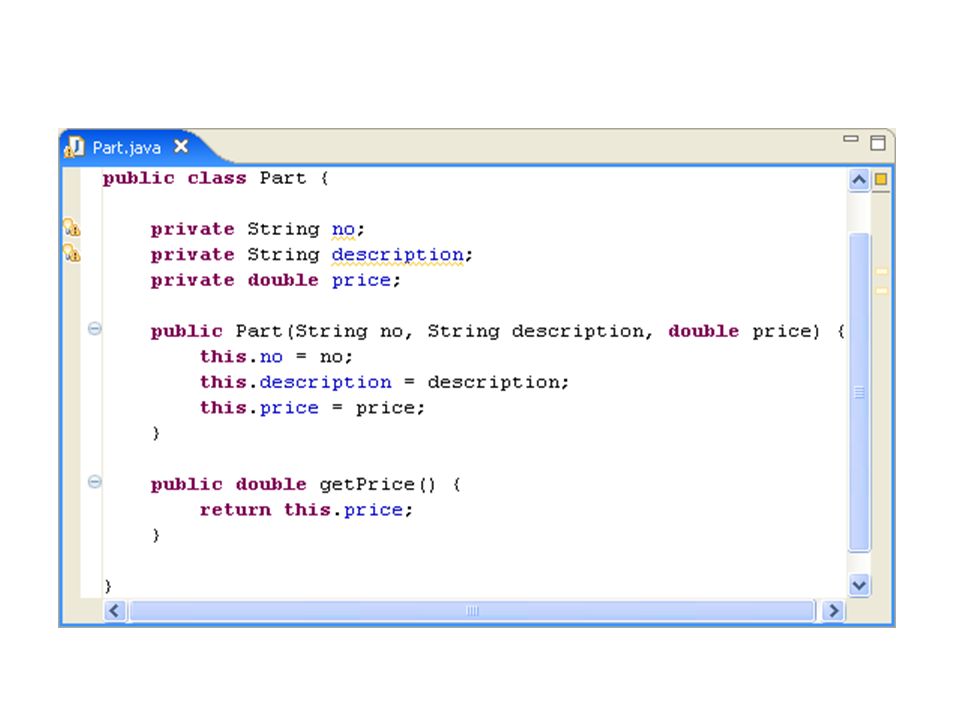Screen dimensions: 960x720
Task: Click the 'class' keyword
Action: pos(217,178)
